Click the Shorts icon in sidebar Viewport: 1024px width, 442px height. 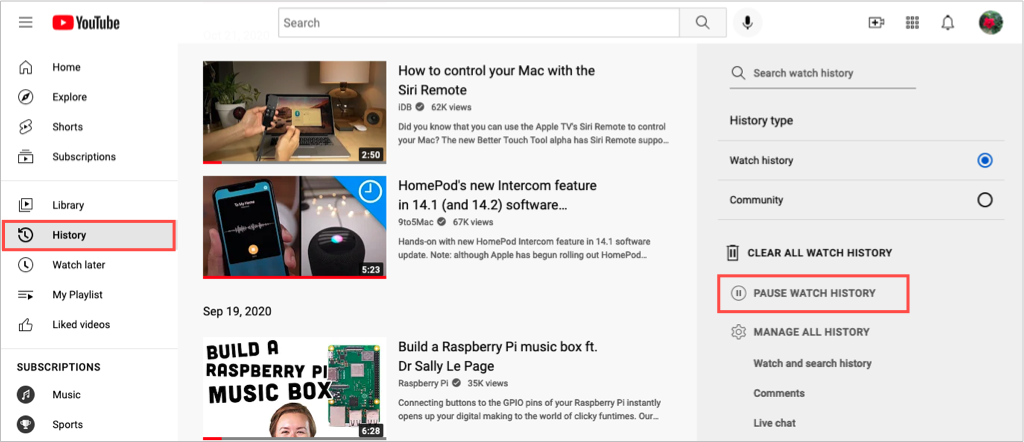tap(25, 127)
